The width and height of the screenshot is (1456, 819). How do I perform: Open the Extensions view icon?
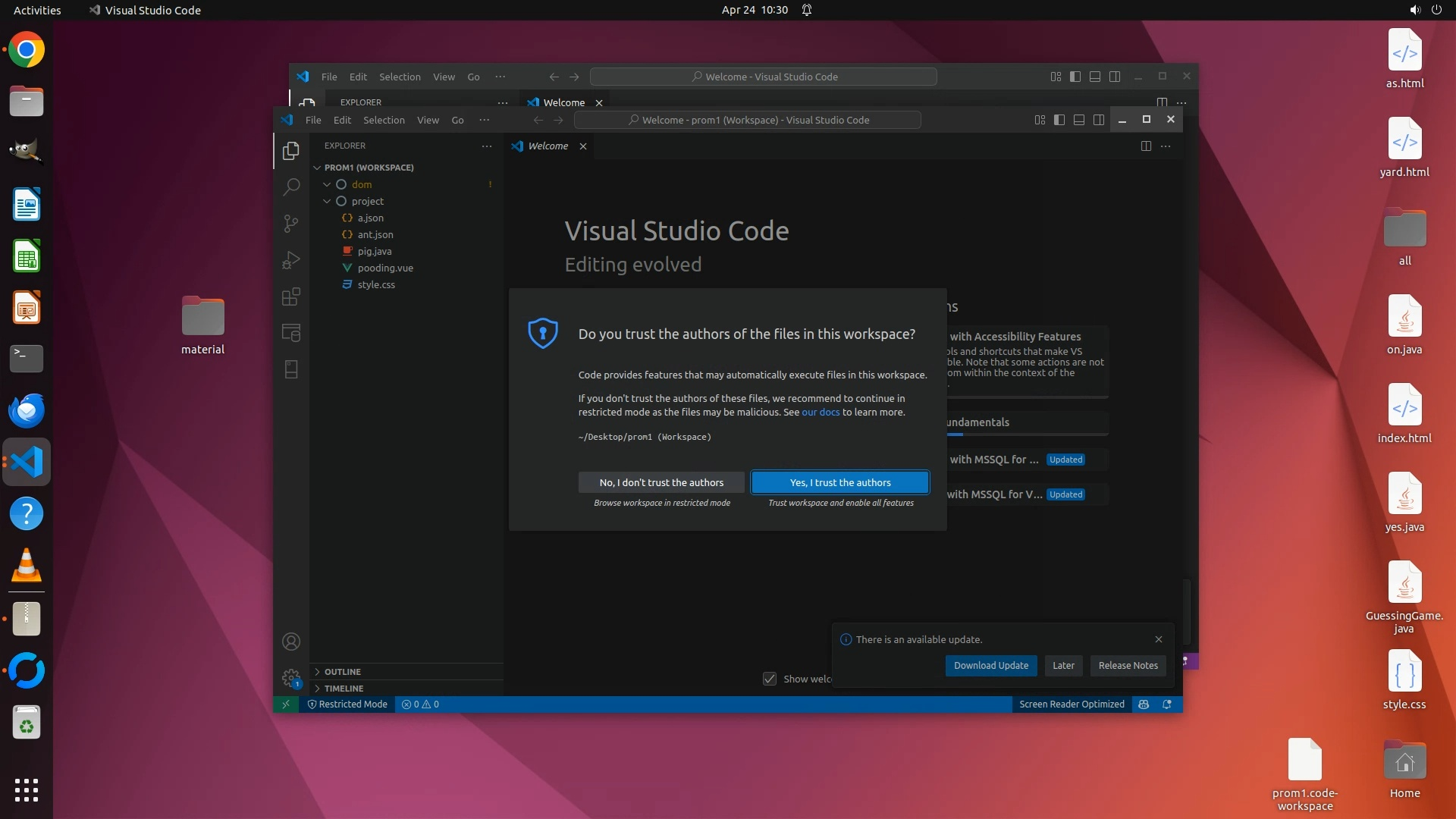tap(291, 297)
